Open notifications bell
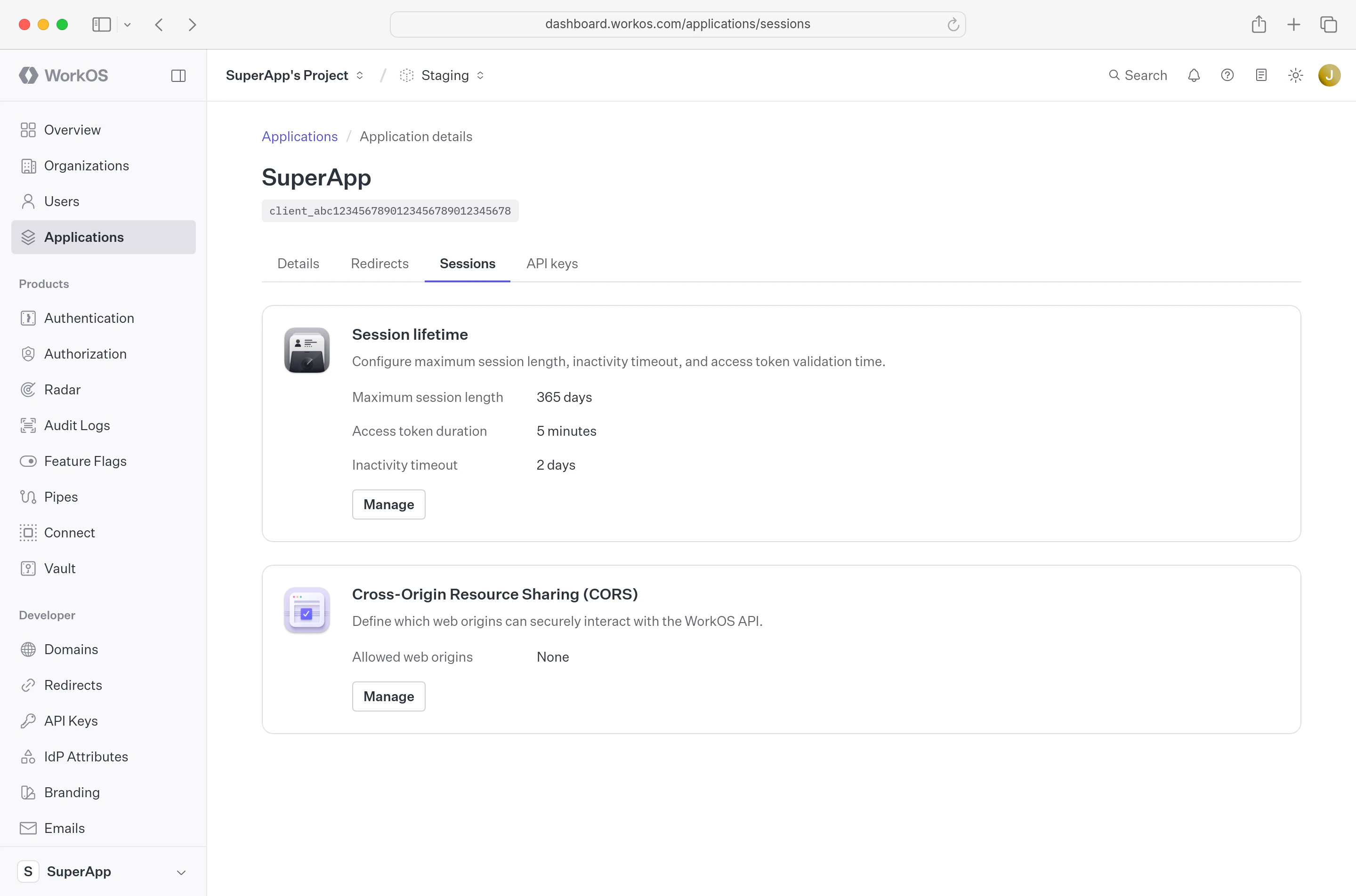The image size is (1356, 896). [1194, 75]
